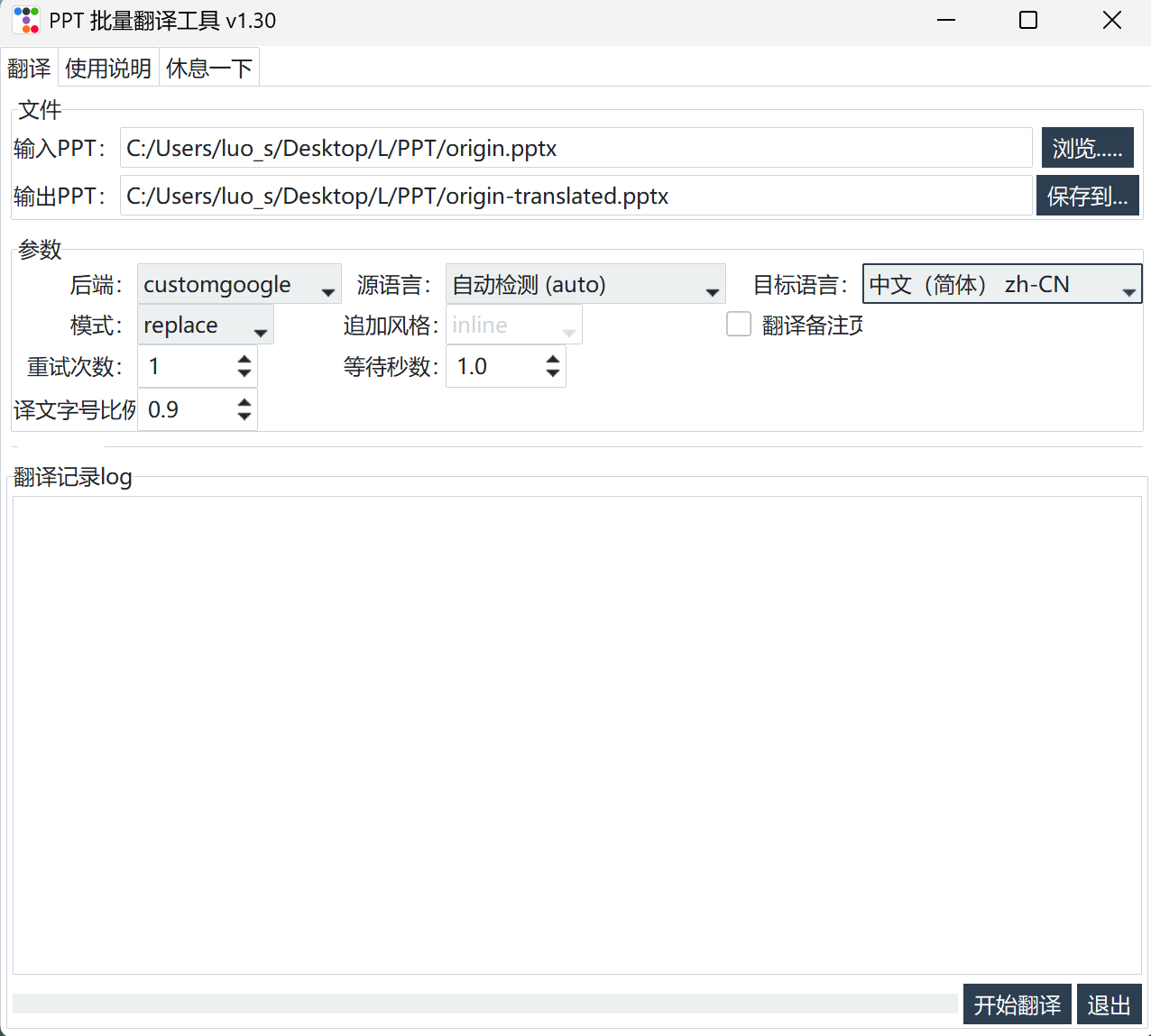Open the 后端 customgoogle dropdown
This screenshot has height=1036, width=1151.
[x=239, y=285]
